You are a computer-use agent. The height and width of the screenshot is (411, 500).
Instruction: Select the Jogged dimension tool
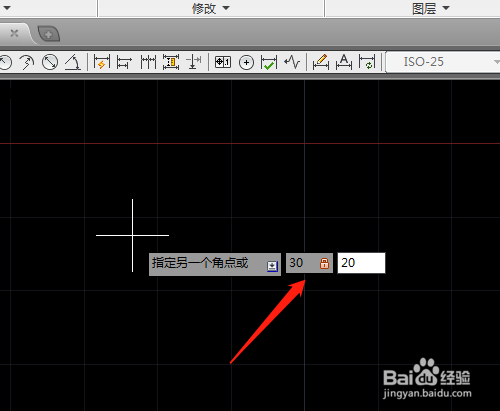point(27,62)
